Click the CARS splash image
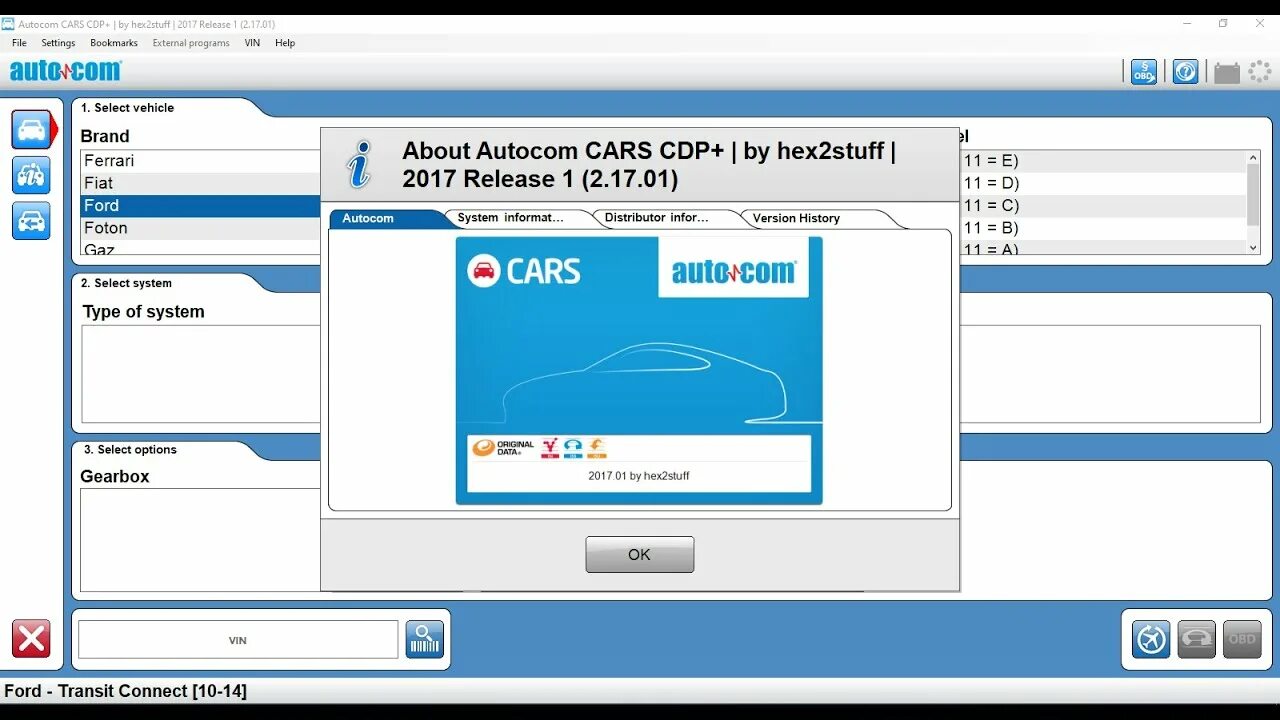This screenshot has width=1280, height=720. [639, 370]
